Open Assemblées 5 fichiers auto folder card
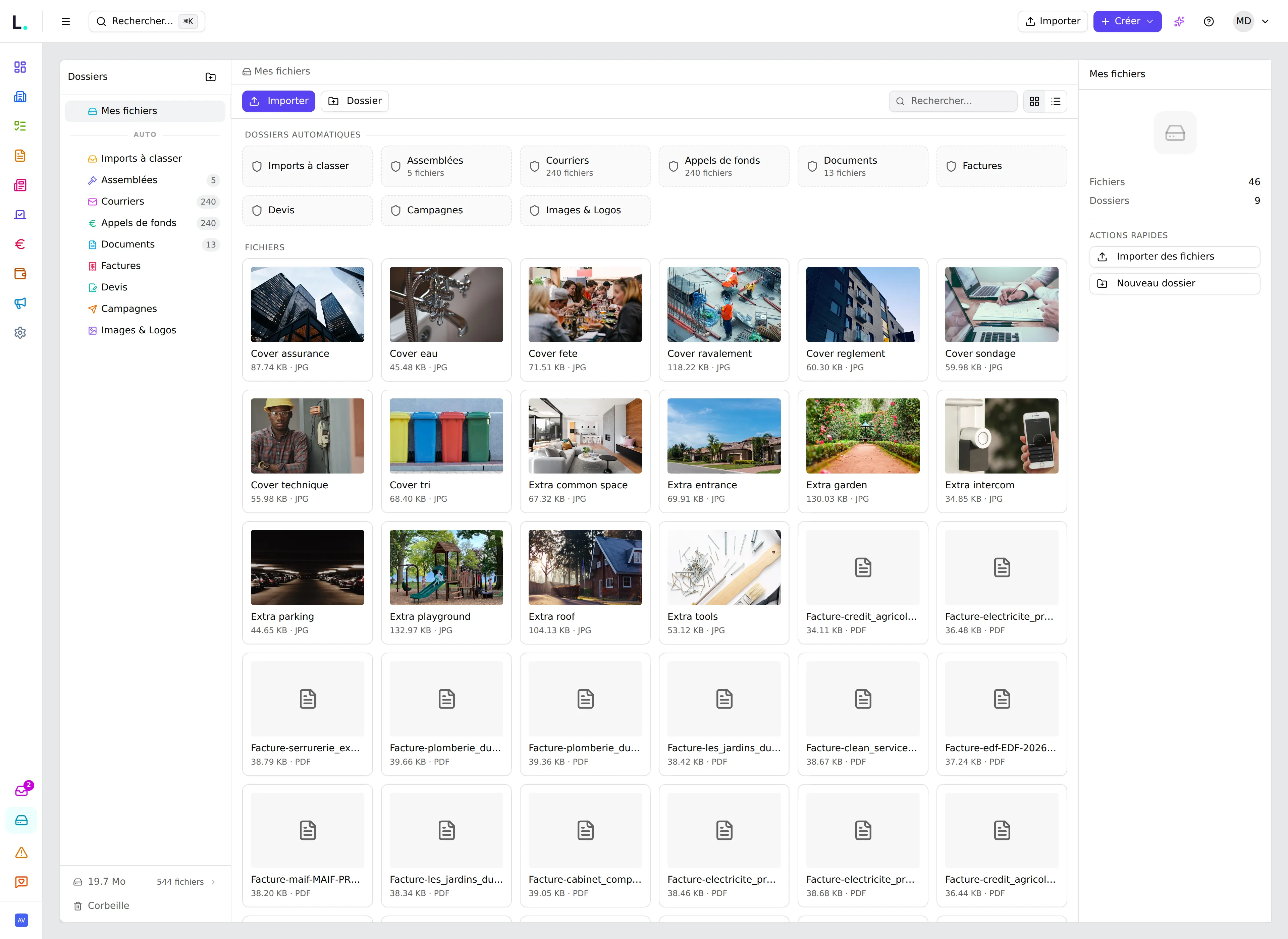1288x939 pixels. 446,167
